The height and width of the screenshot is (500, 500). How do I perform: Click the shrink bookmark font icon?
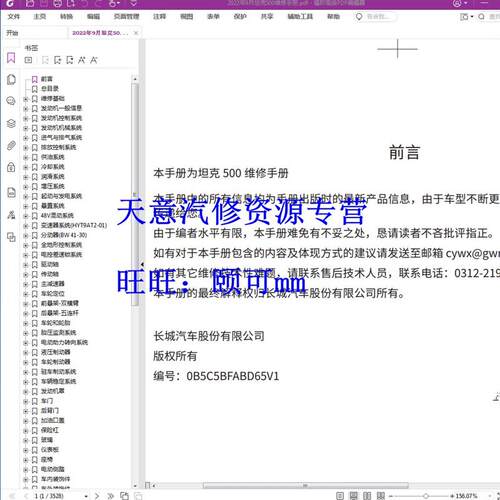pyautogui.click(x=94, y=60)
